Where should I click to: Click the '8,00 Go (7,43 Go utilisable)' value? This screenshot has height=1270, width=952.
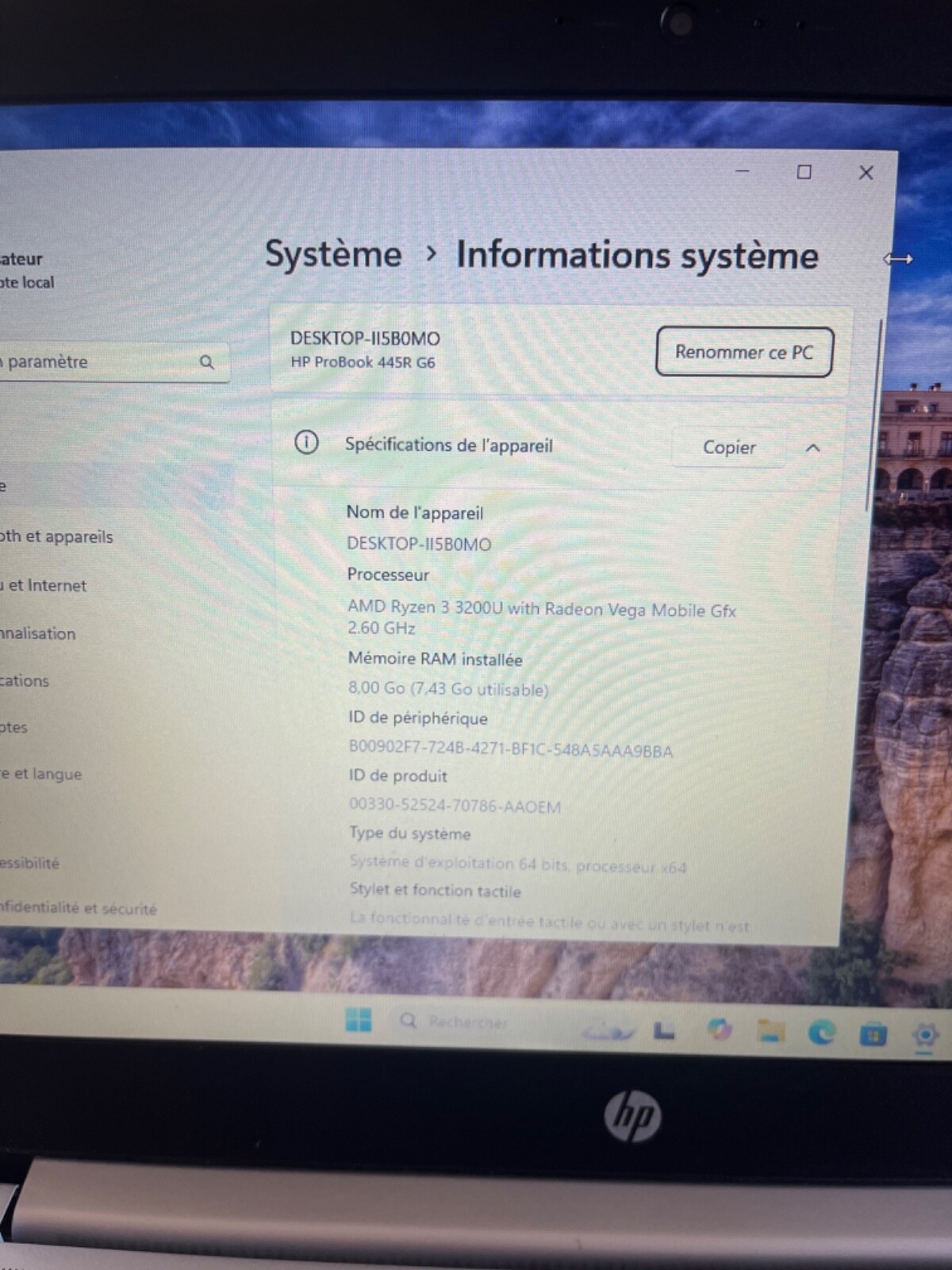click(448, 688)
